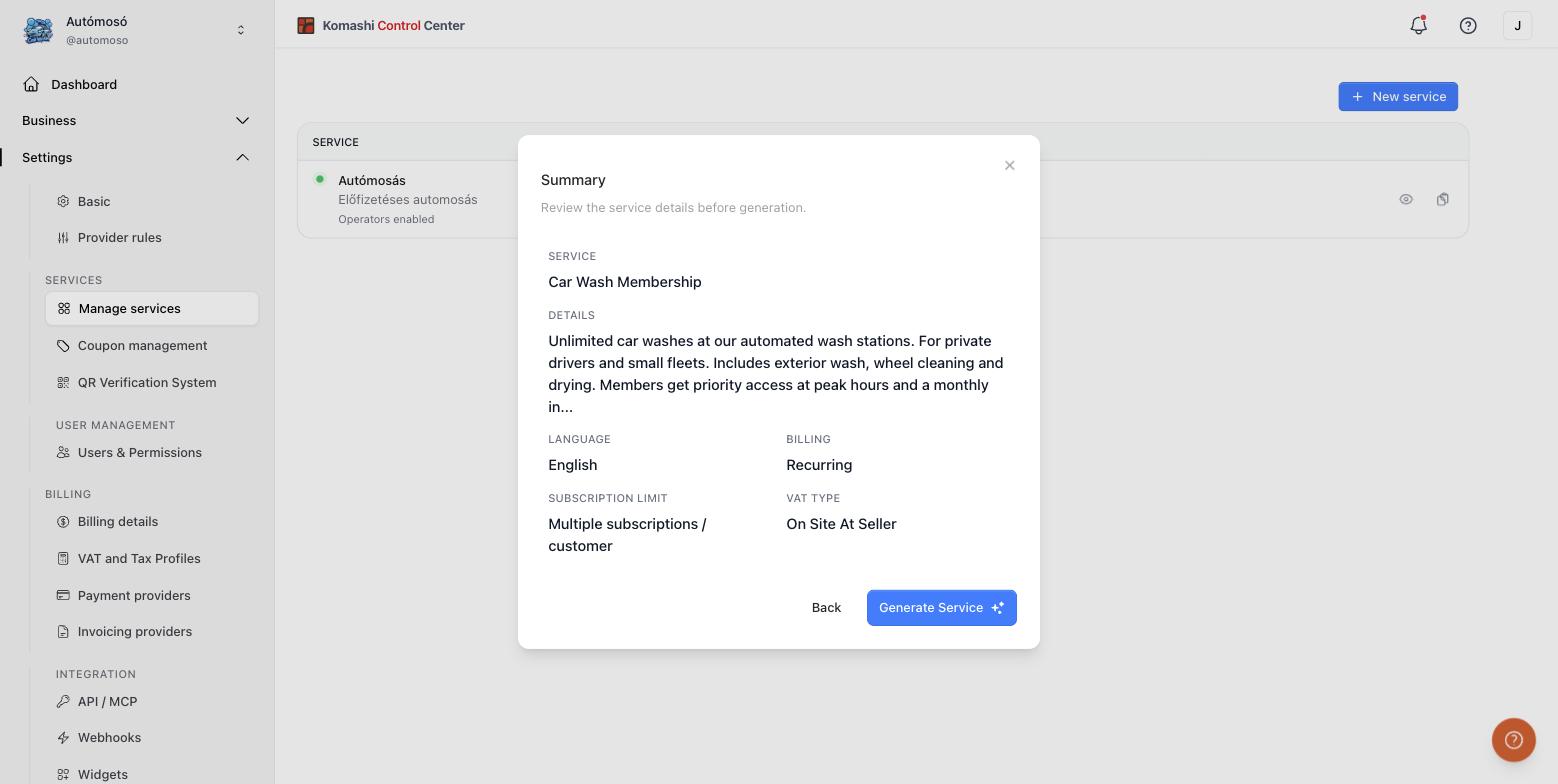Click the English language value
The height and width of the screenshot is (784, 1558).
572,465
